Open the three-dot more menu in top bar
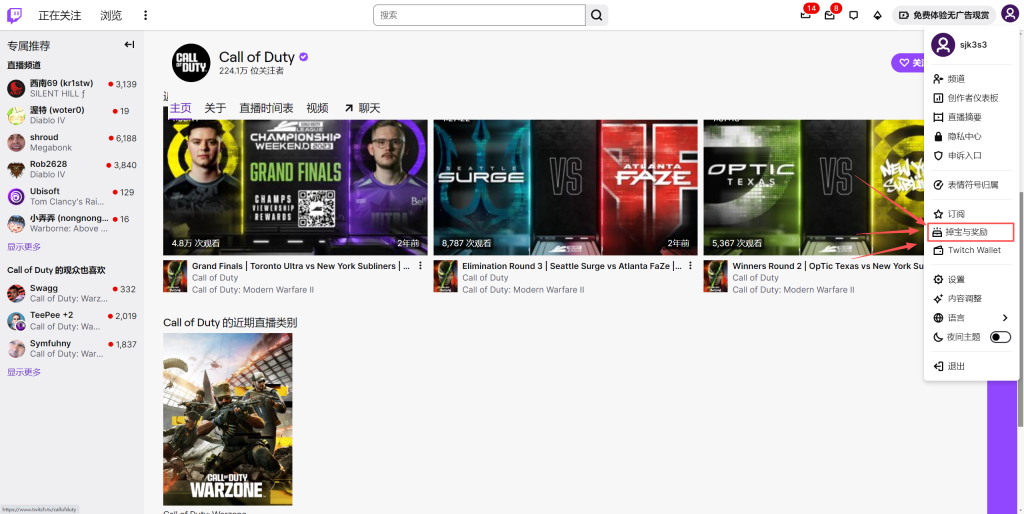The image size is (1024, 514). [x=145, y=15]
